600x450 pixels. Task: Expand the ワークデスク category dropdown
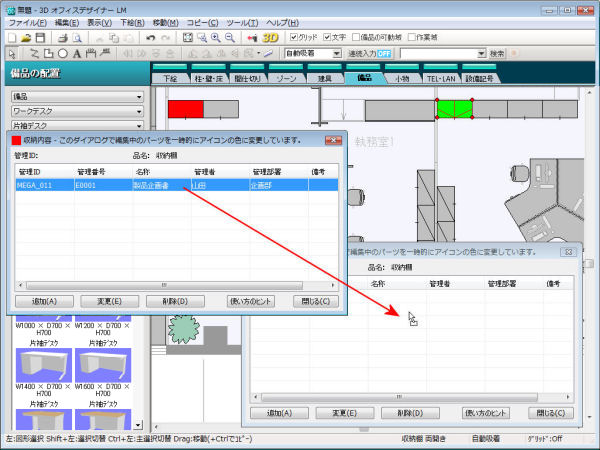(78, 111)
